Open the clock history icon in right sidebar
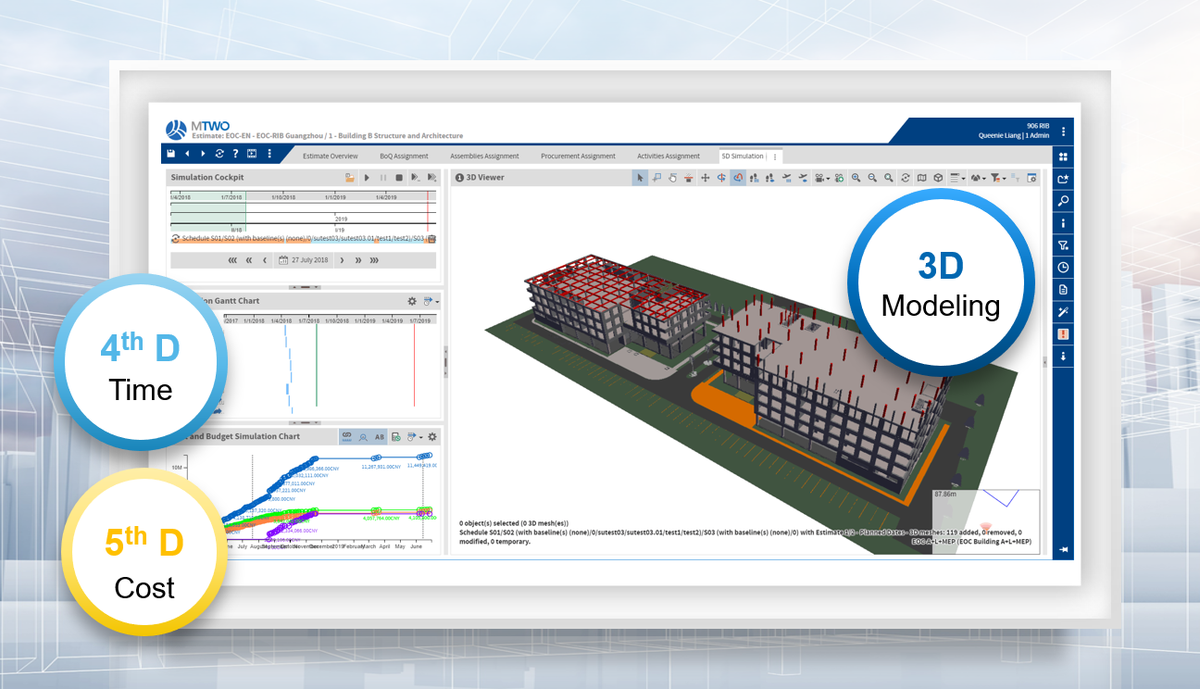Image resolution: width=1200 pixels, height=689 pixels. coord(1063,267)
